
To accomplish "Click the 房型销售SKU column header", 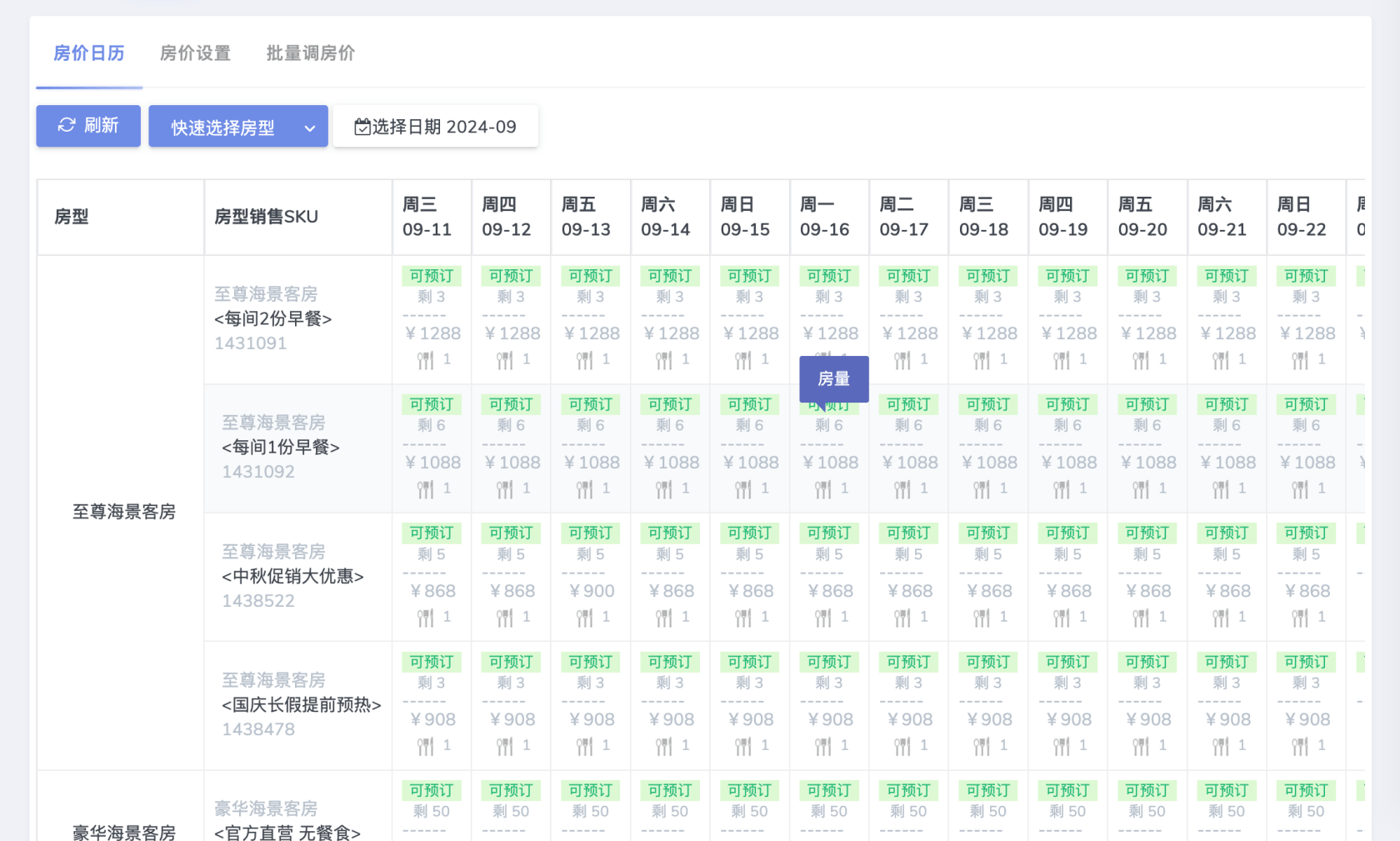I will pos(297,217).
